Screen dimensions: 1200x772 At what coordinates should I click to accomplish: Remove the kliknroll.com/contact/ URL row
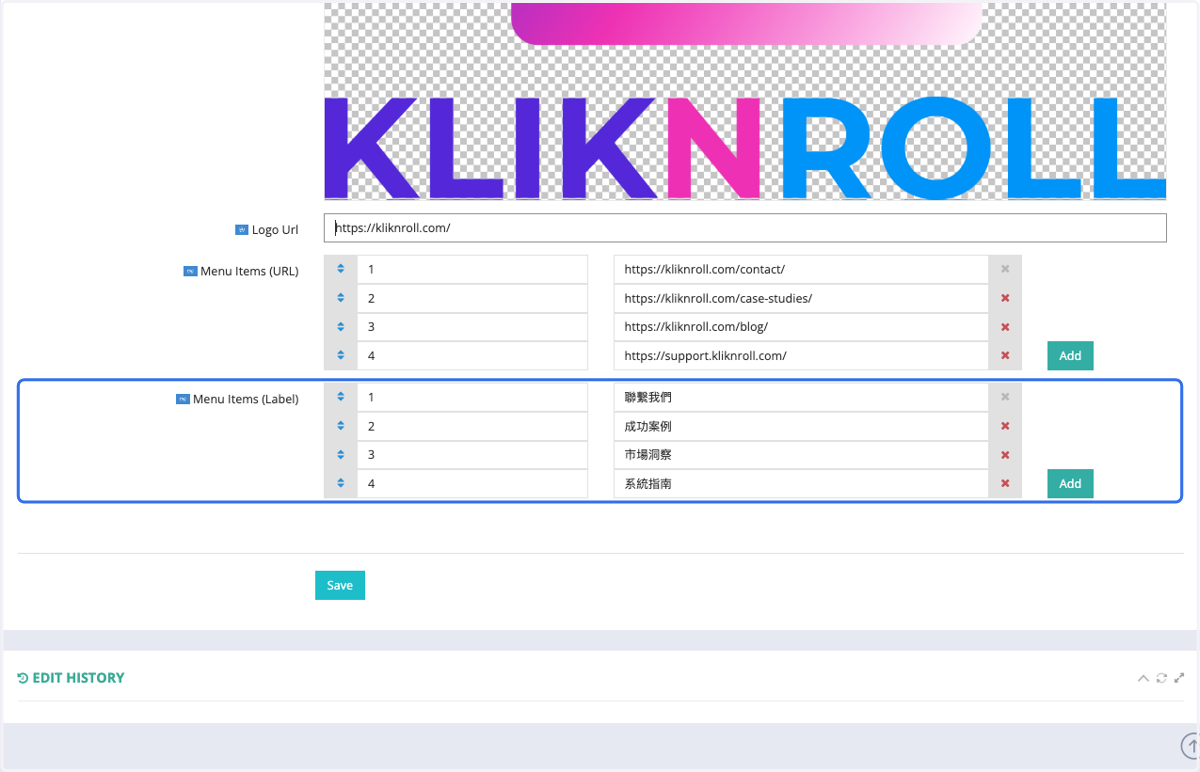point(1005,270)
